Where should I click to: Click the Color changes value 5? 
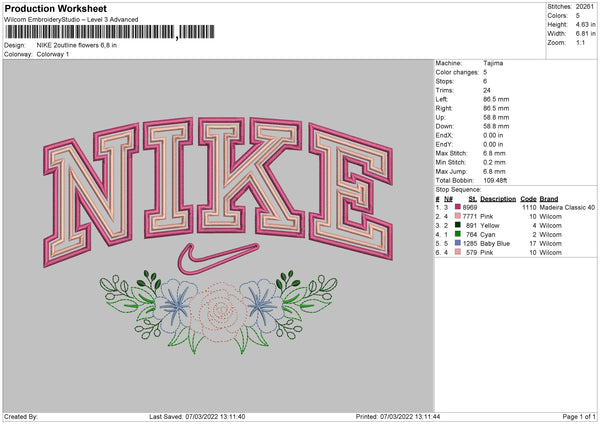(x=485, y=72)
